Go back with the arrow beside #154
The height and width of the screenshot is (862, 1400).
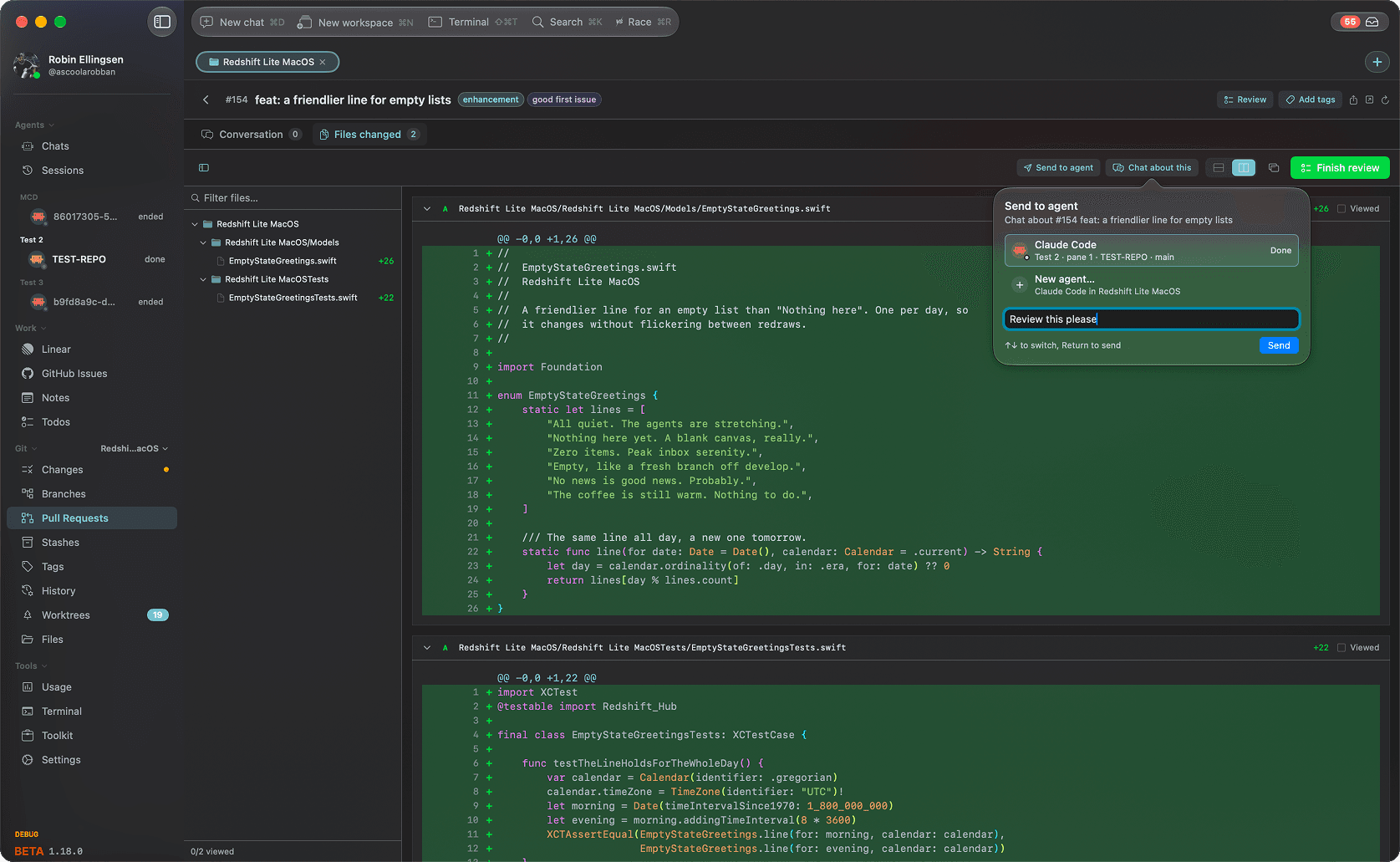206,99
